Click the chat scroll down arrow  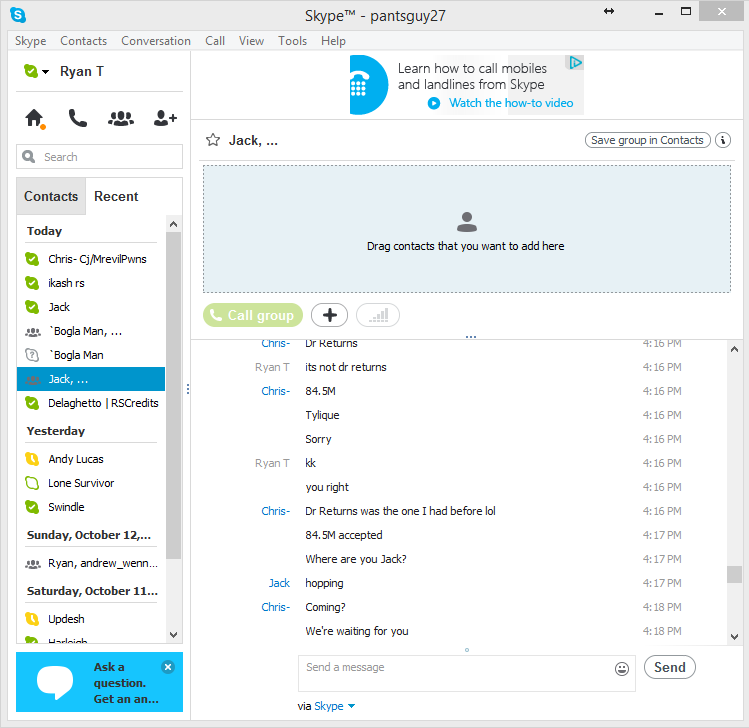[734, 637]
